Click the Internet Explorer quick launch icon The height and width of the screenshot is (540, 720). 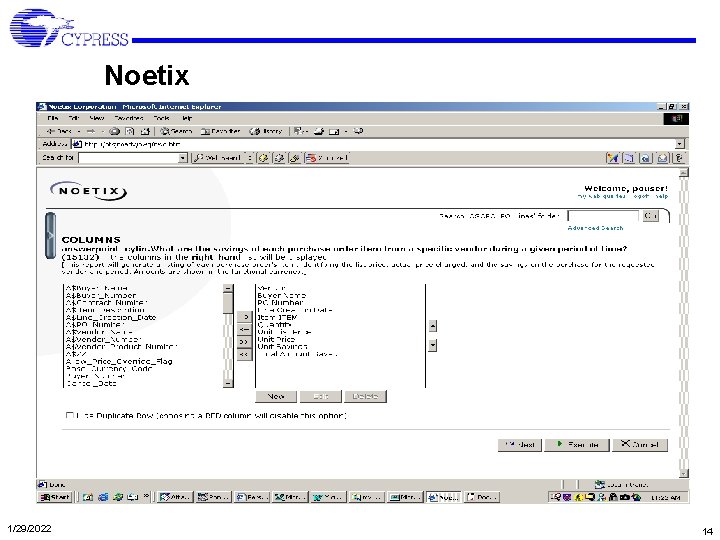pyautogui.click(x=103, y=497)
